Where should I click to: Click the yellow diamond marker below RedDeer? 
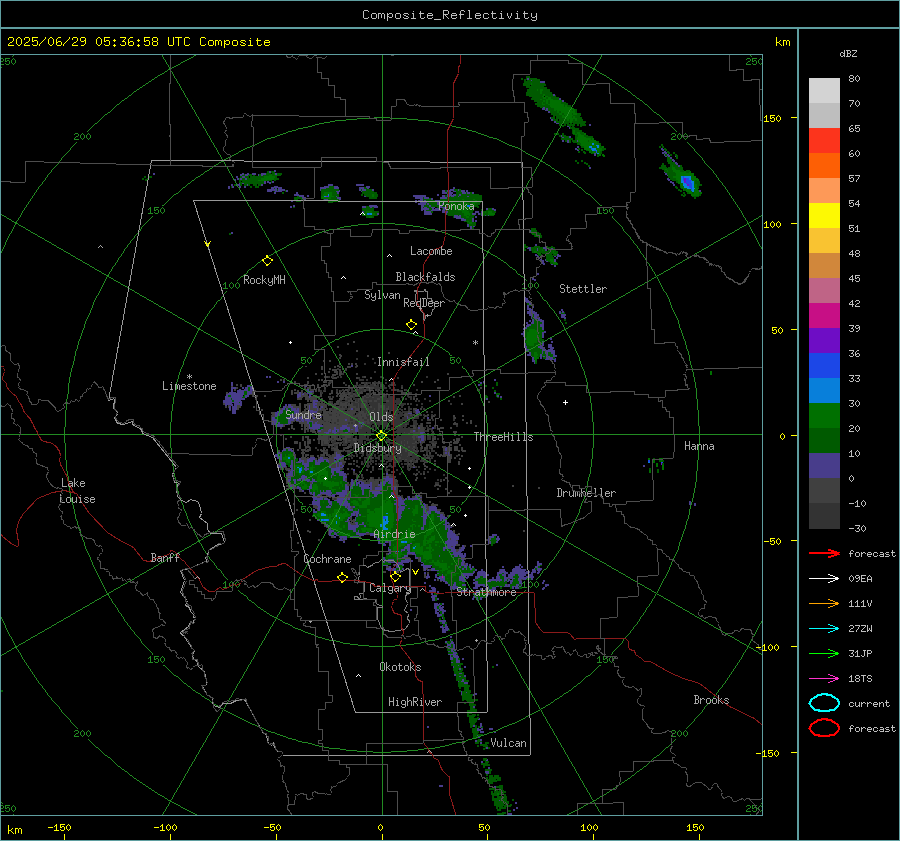tap(411, 325)
